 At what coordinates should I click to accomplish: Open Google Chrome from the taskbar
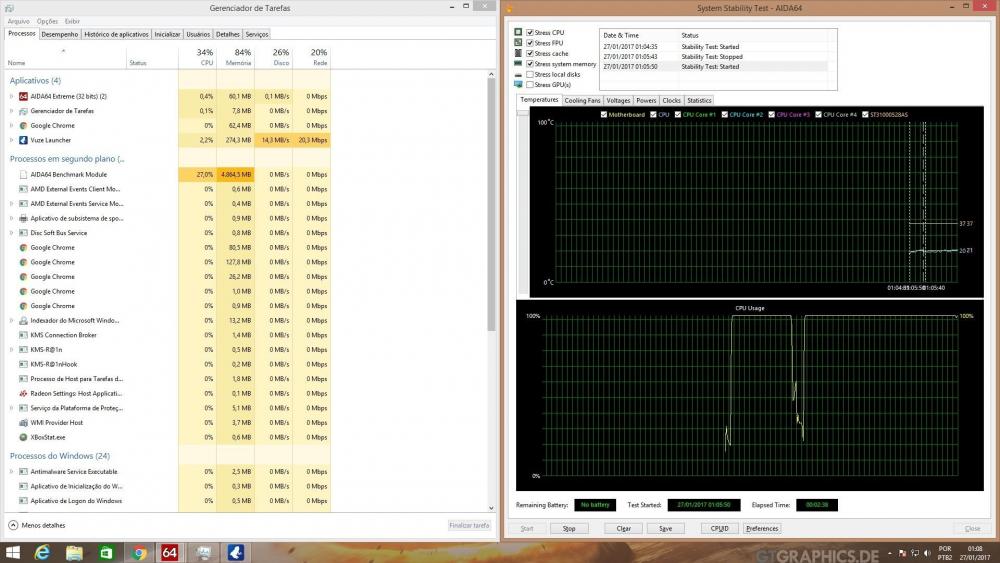click(139, 552)
